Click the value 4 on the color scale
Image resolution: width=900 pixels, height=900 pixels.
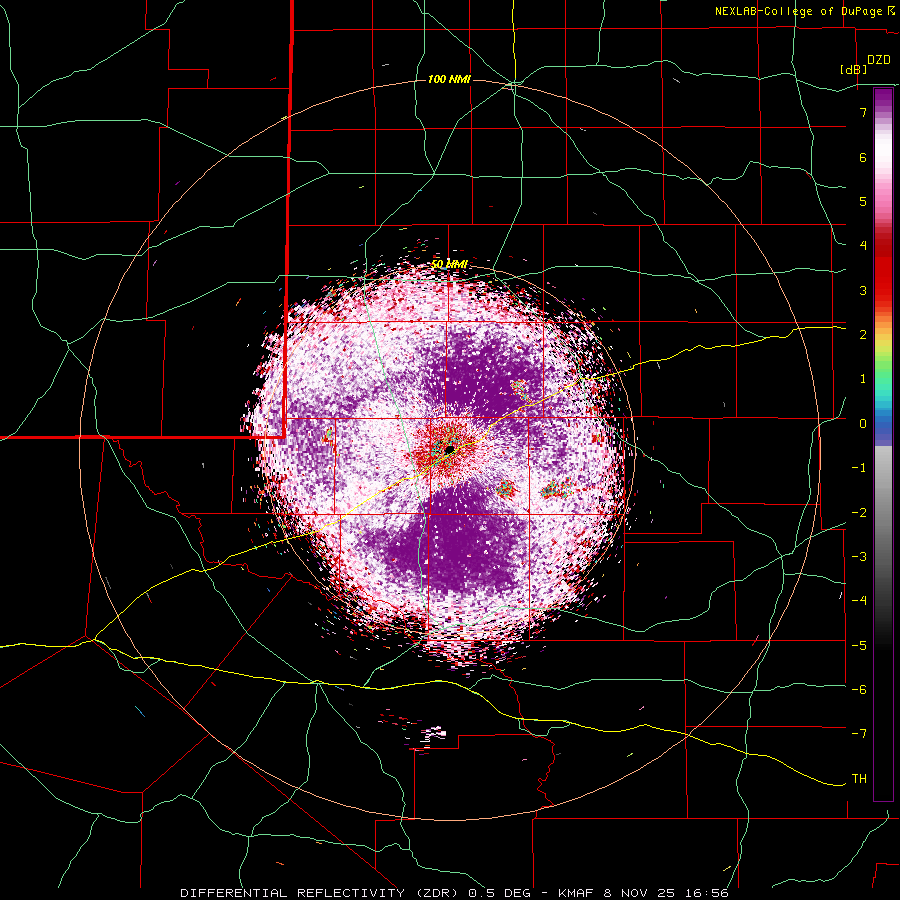coord(863,246)
